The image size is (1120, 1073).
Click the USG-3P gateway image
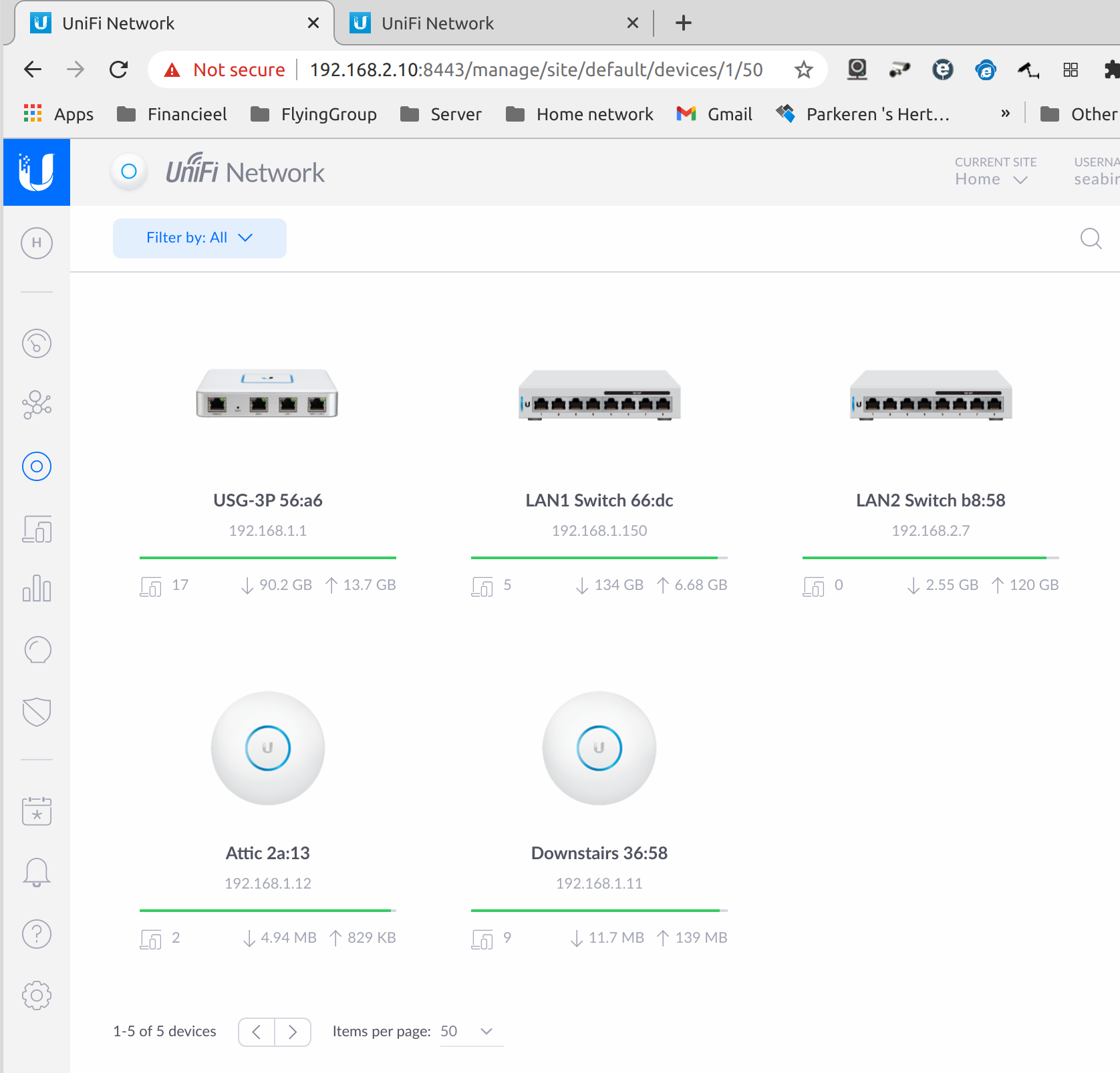click(267, 394)
